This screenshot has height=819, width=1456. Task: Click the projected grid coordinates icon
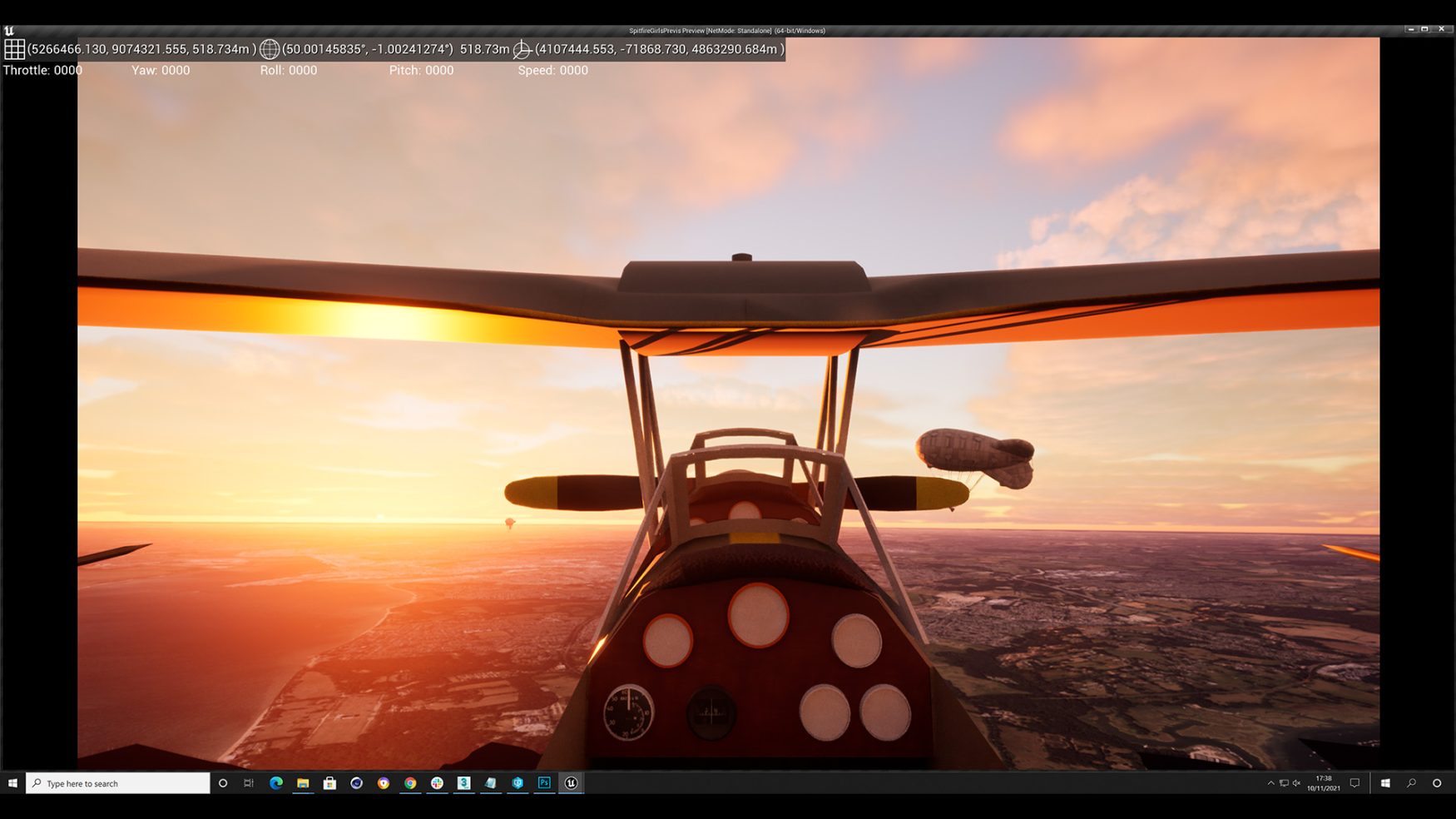[x=14, y=50]
